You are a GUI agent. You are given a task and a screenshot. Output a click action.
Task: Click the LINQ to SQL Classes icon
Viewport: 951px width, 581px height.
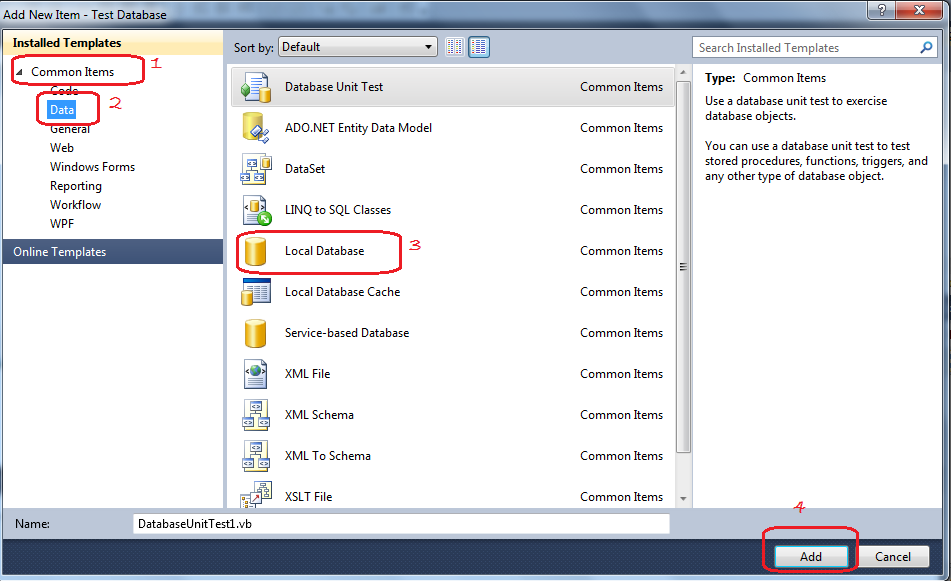point(256,210)
